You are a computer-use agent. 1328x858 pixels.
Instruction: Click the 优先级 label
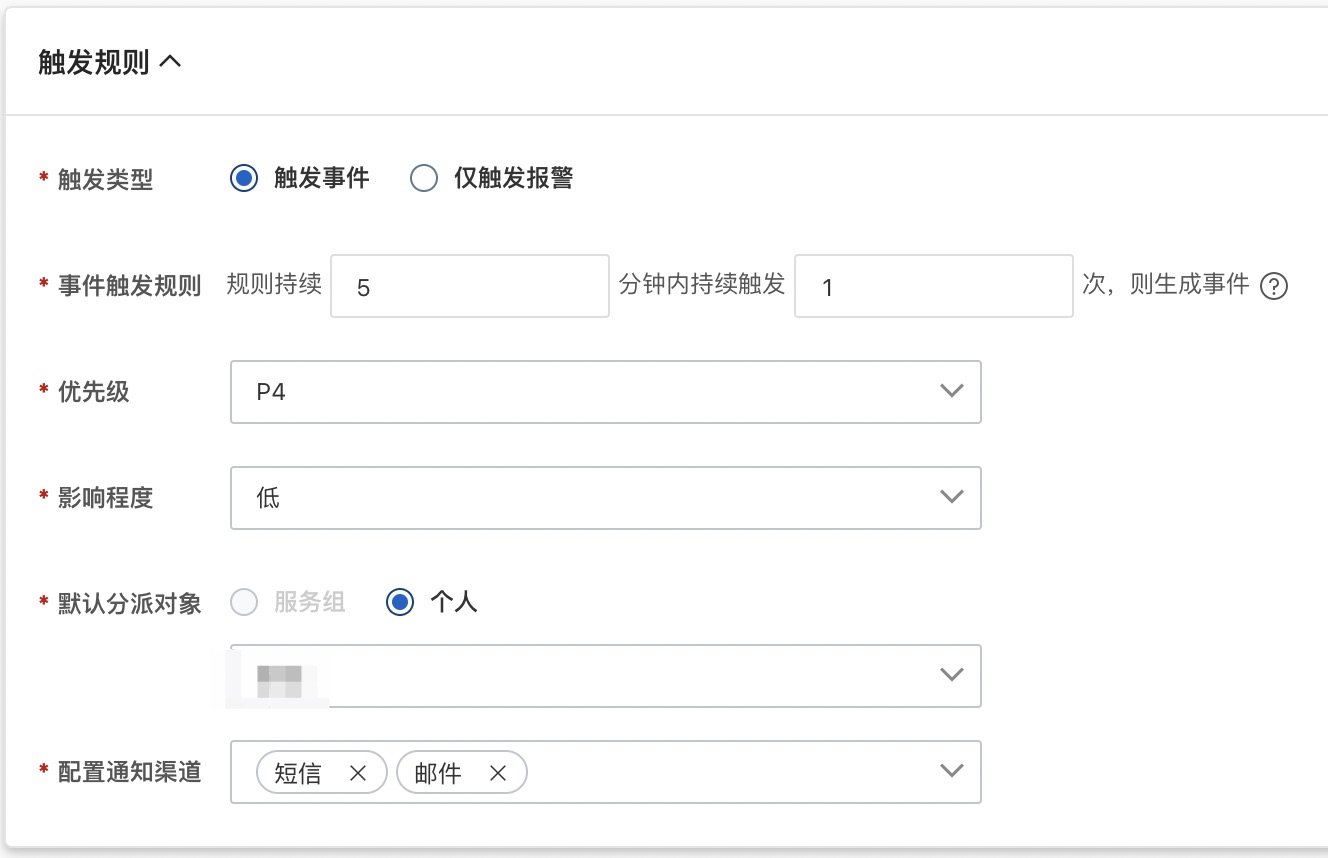click(x=94, y=392)
